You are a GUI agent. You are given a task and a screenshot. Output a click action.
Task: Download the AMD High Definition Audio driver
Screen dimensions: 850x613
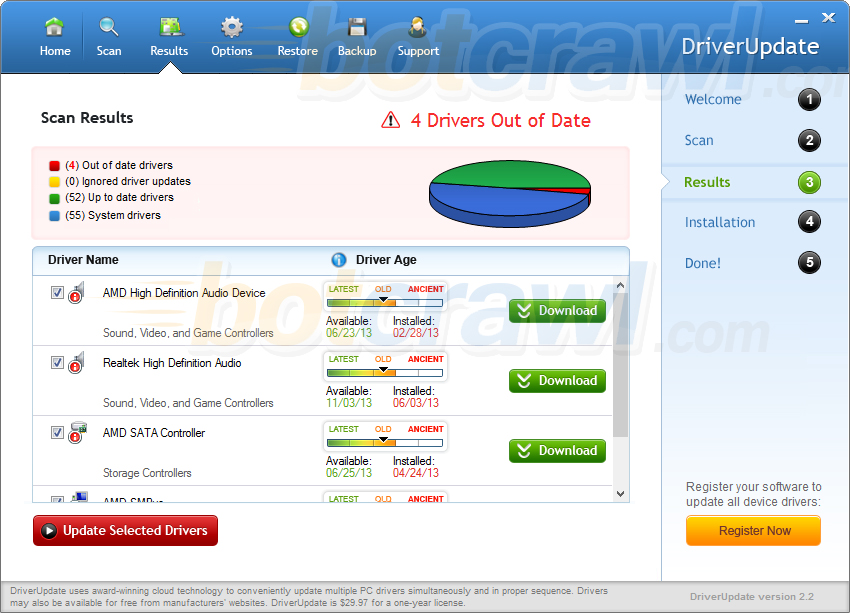[x=557, y=311]
